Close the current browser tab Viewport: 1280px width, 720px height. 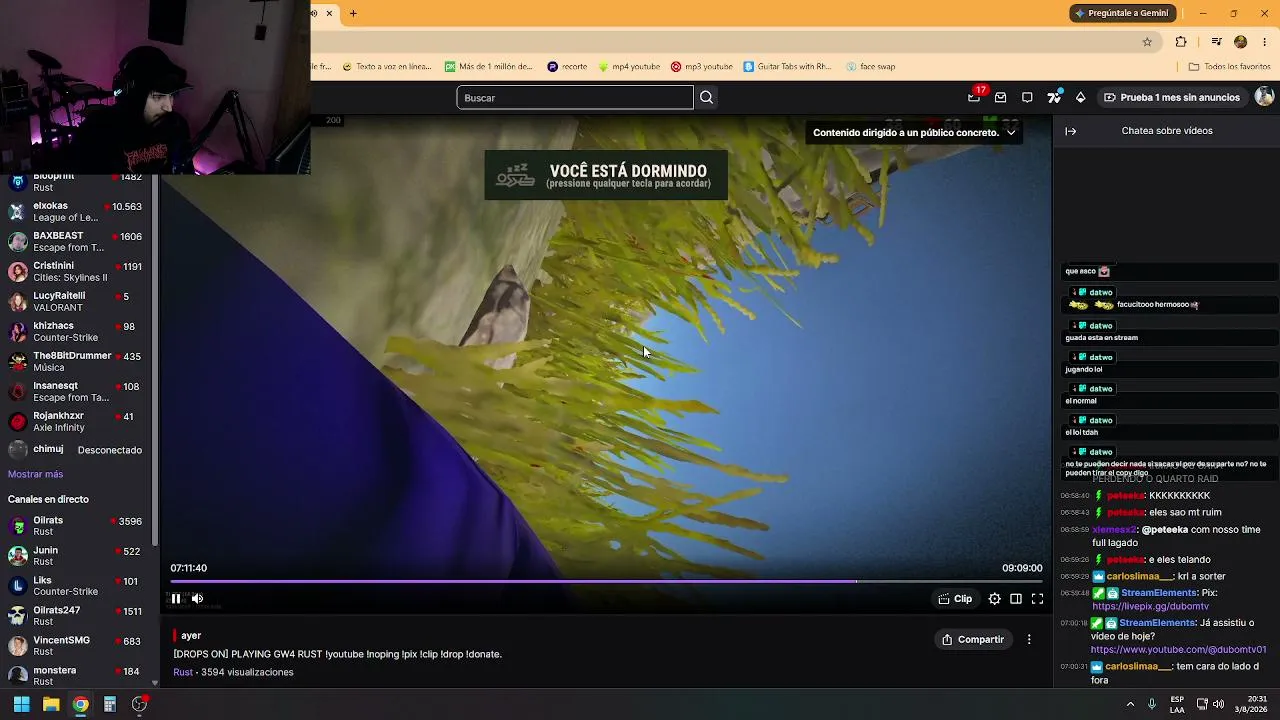[329, 13]
